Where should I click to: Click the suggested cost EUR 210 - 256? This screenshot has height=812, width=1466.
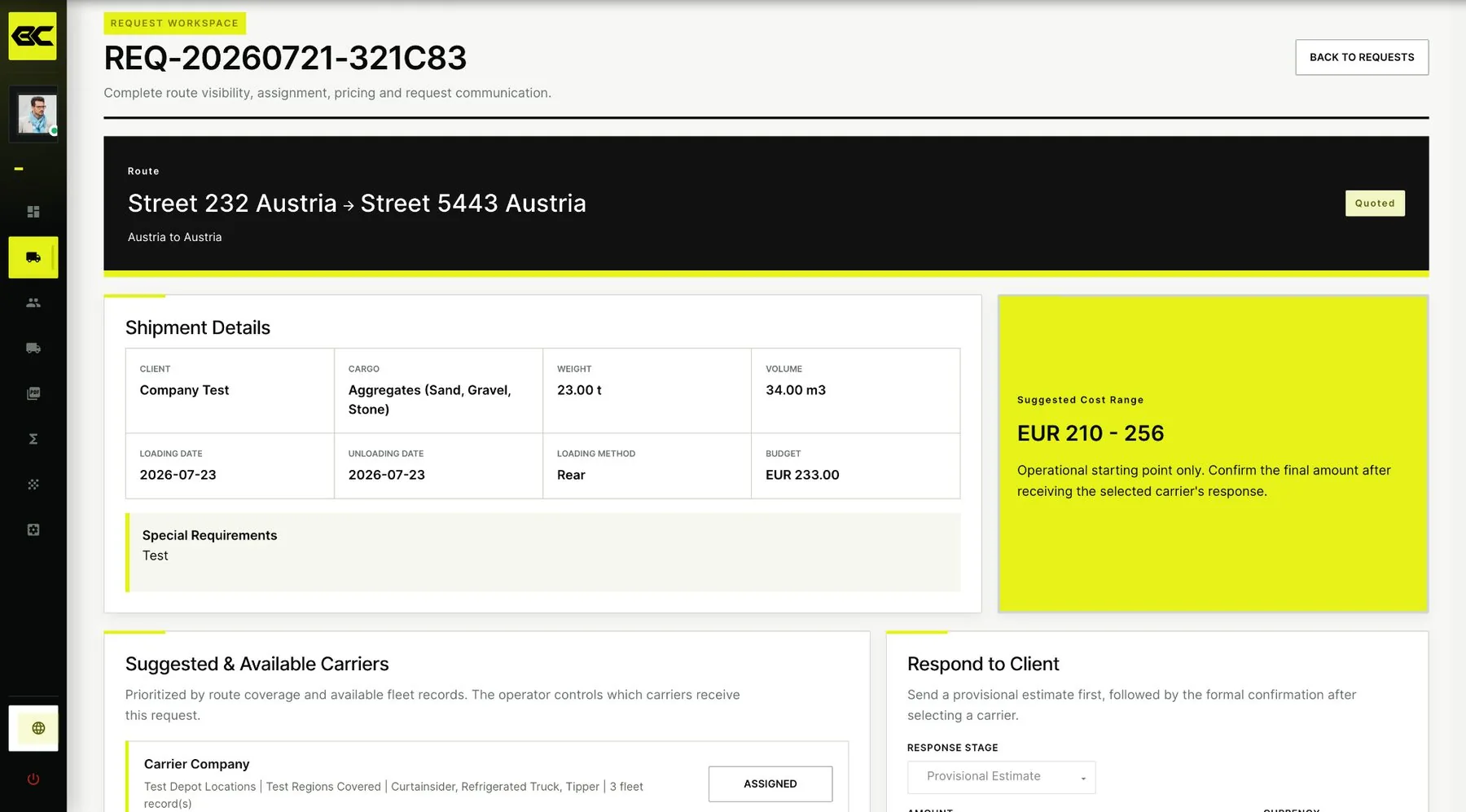[1091, 433]
